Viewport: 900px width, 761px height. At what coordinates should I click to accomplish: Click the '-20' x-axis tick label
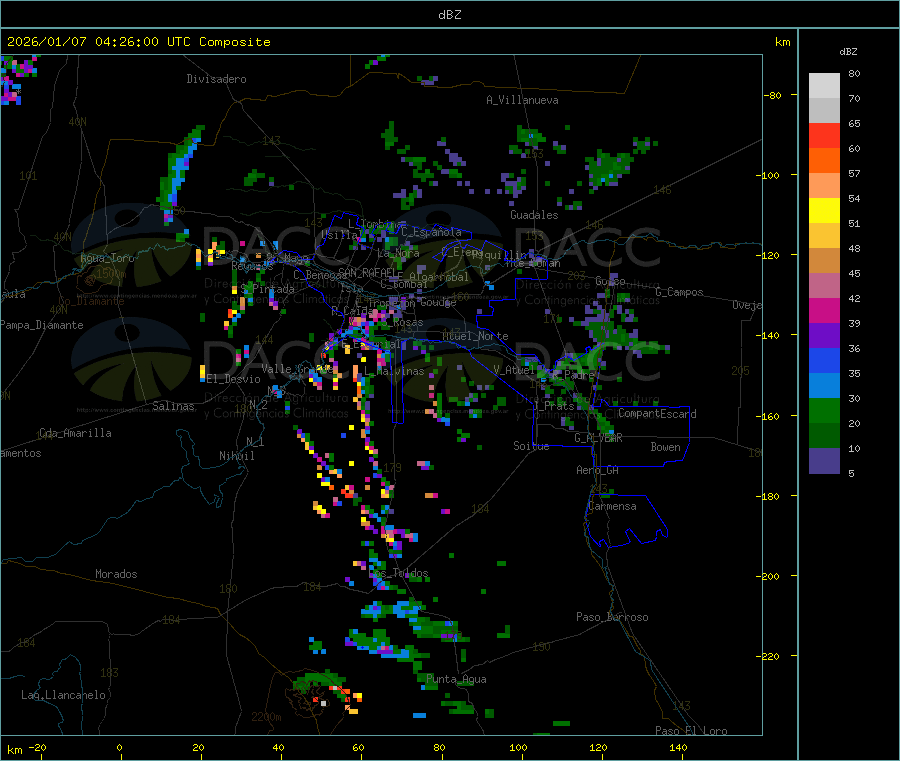tap(37, 748)
